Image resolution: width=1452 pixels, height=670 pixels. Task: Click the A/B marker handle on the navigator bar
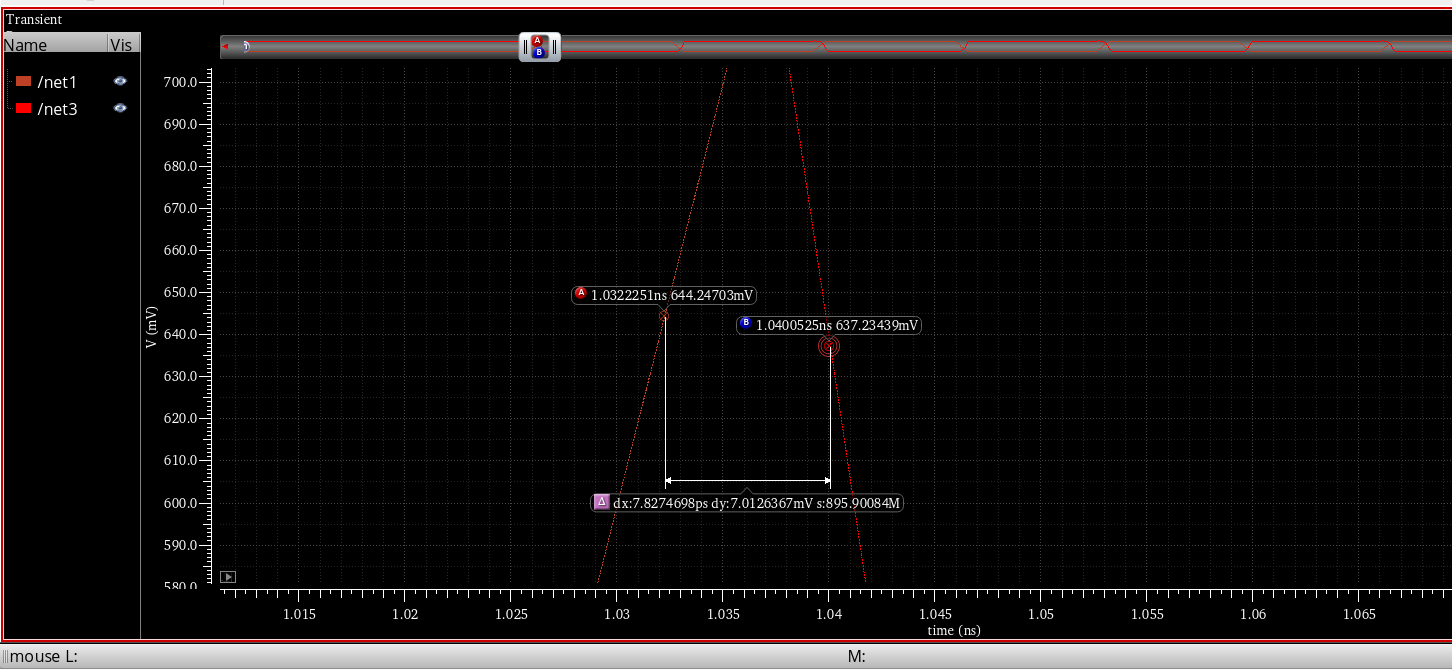(x=539, y=46)
